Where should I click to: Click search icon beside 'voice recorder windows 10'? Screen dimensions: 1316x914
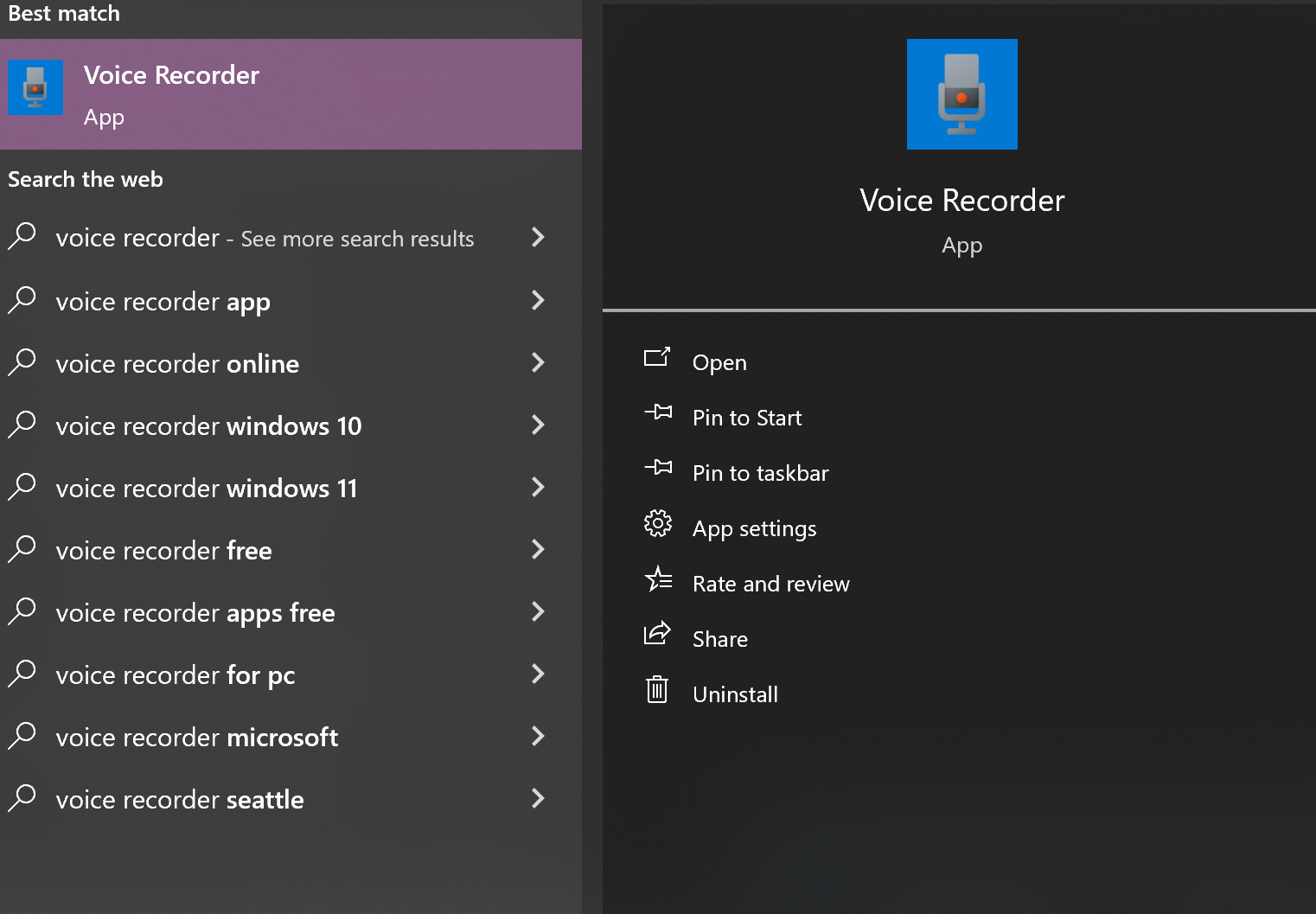tap(22, 425)
